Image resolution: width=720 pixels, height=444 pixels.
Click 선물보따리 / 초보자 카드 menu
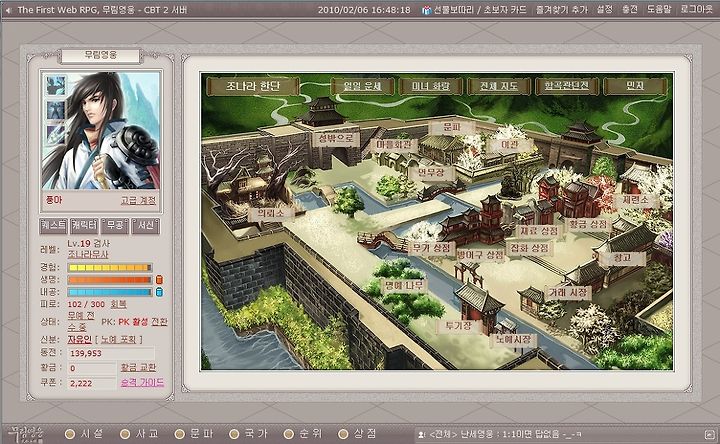(480, 10)
